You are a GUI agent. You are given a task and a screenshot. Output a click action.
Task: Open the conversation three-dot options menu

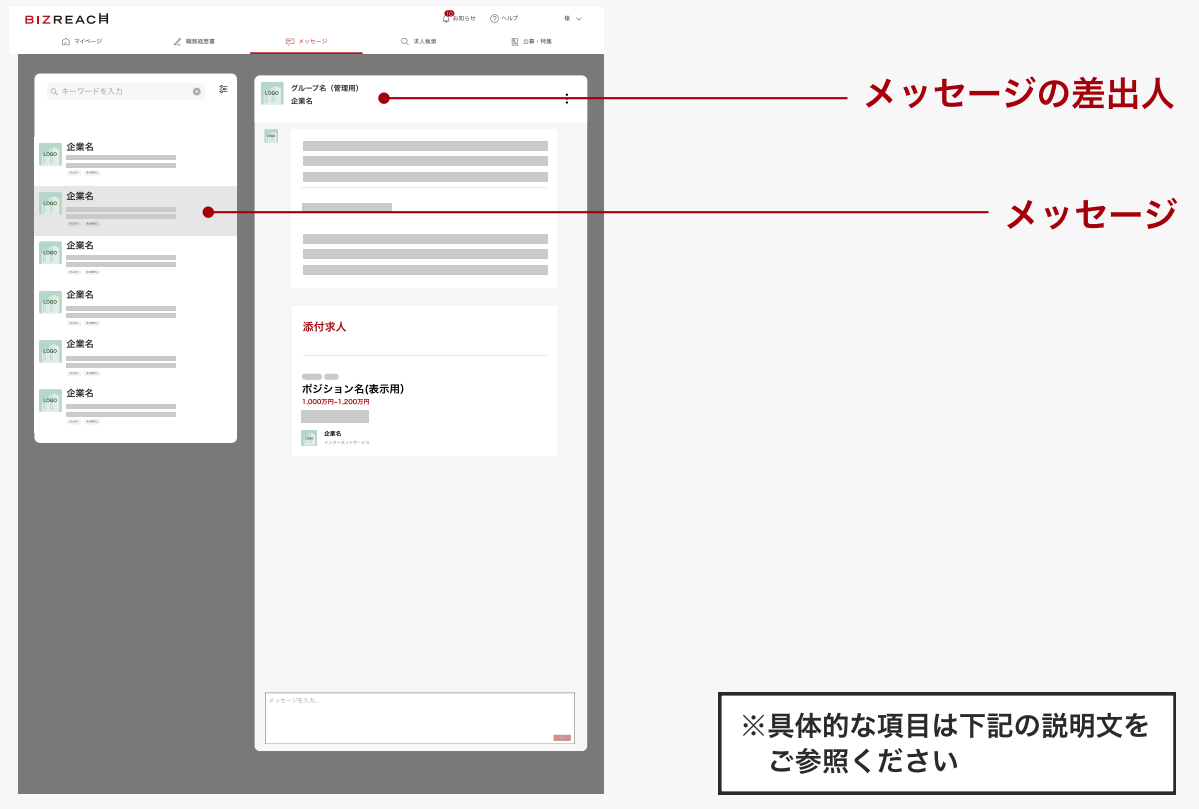pos(567,97)
